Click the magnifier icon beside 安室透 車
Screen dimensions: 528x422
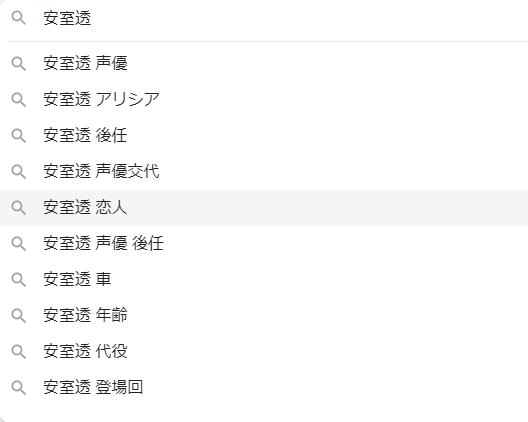19,280
